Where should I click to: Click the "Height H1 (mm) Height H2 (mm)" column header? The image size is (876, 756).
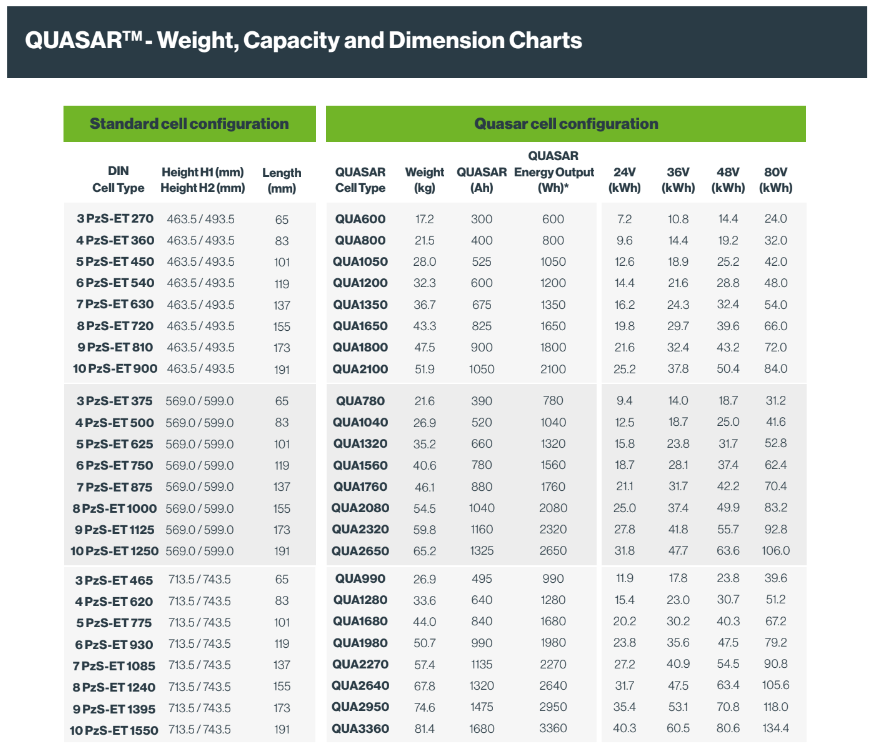pos(203,180)
